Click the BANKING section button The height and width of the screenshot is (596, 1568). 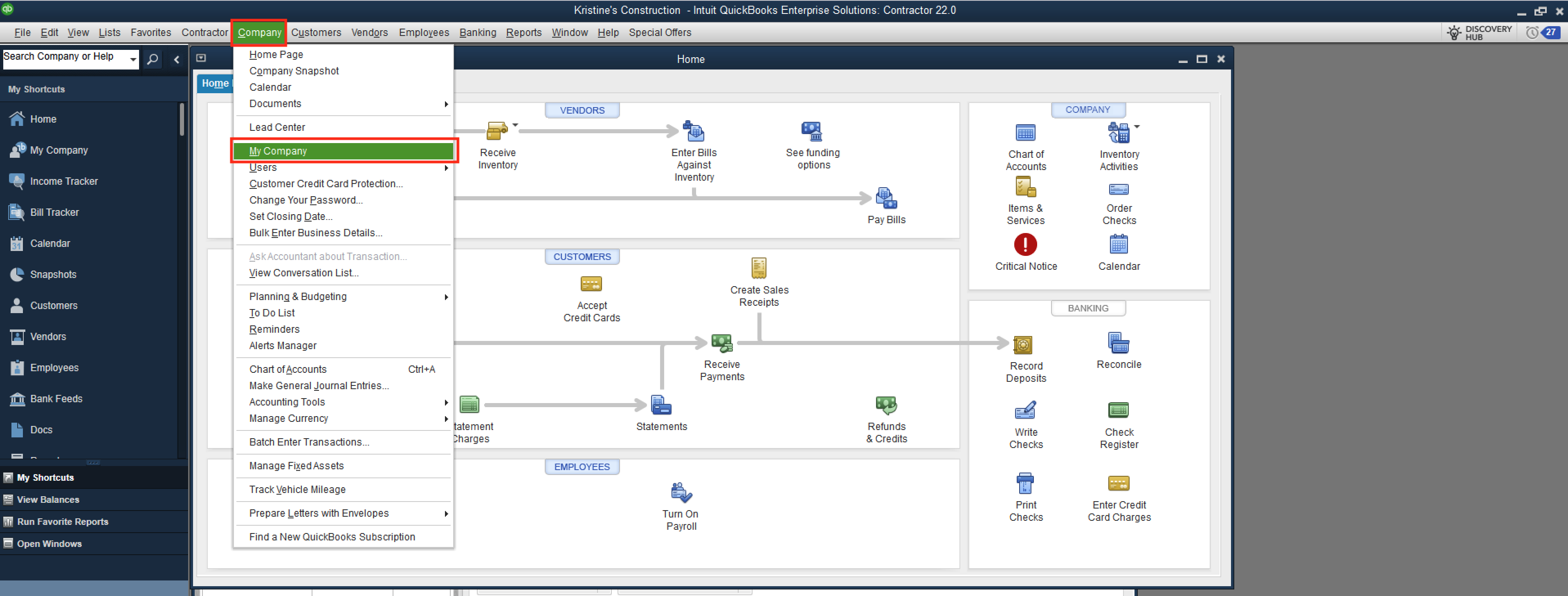point(1088,308)
